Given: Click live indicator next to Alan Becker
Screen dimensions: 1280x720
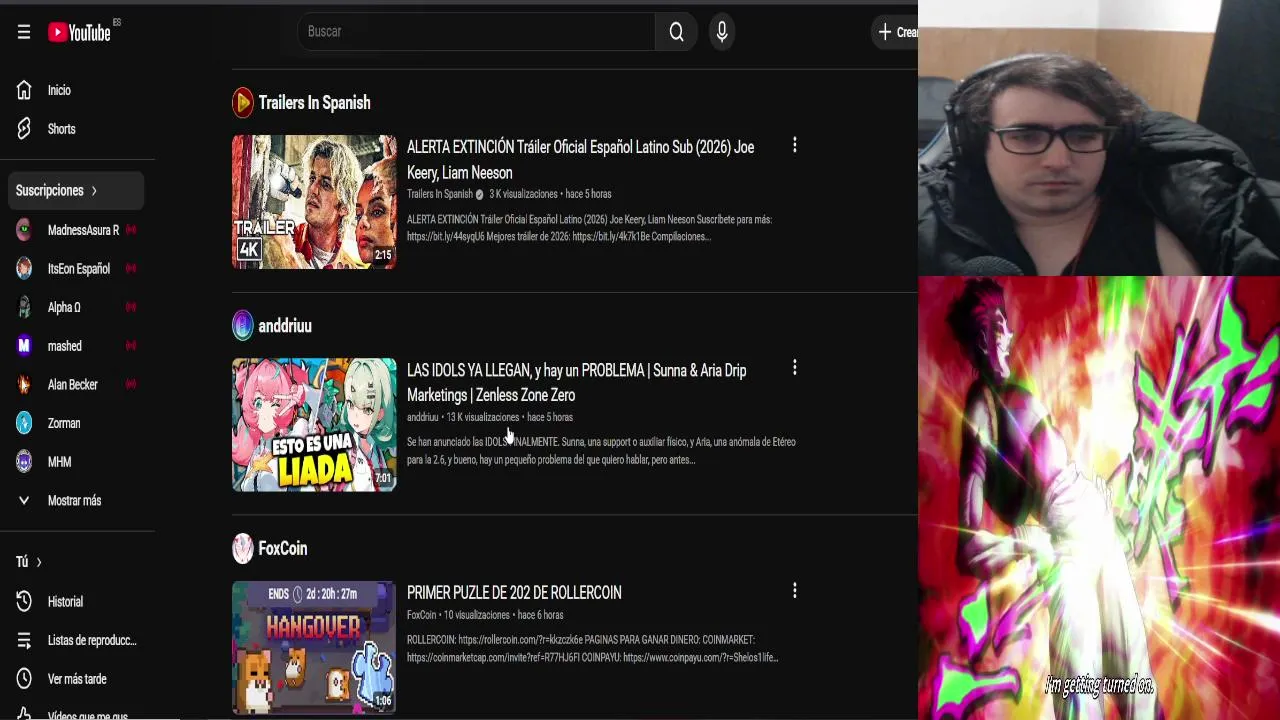Looking at the screenshot, I should point(130,385).
